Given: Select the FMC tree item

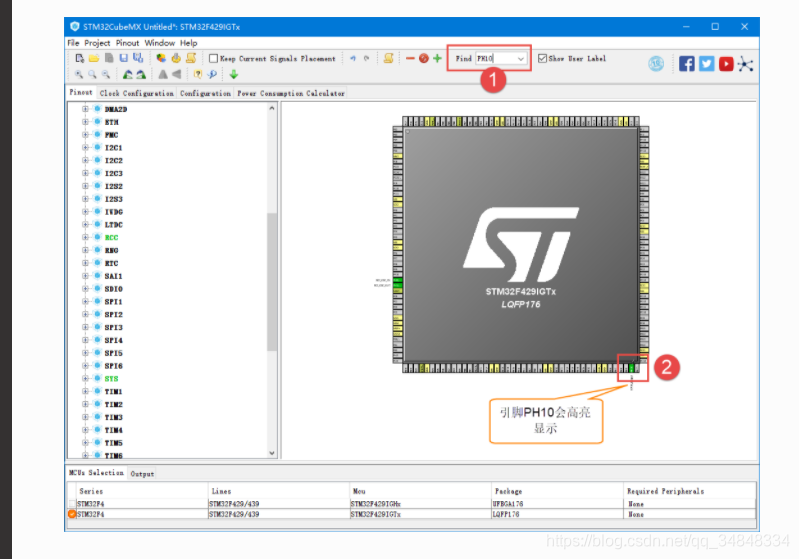Looking at the screenshot, I should (112, 135).
